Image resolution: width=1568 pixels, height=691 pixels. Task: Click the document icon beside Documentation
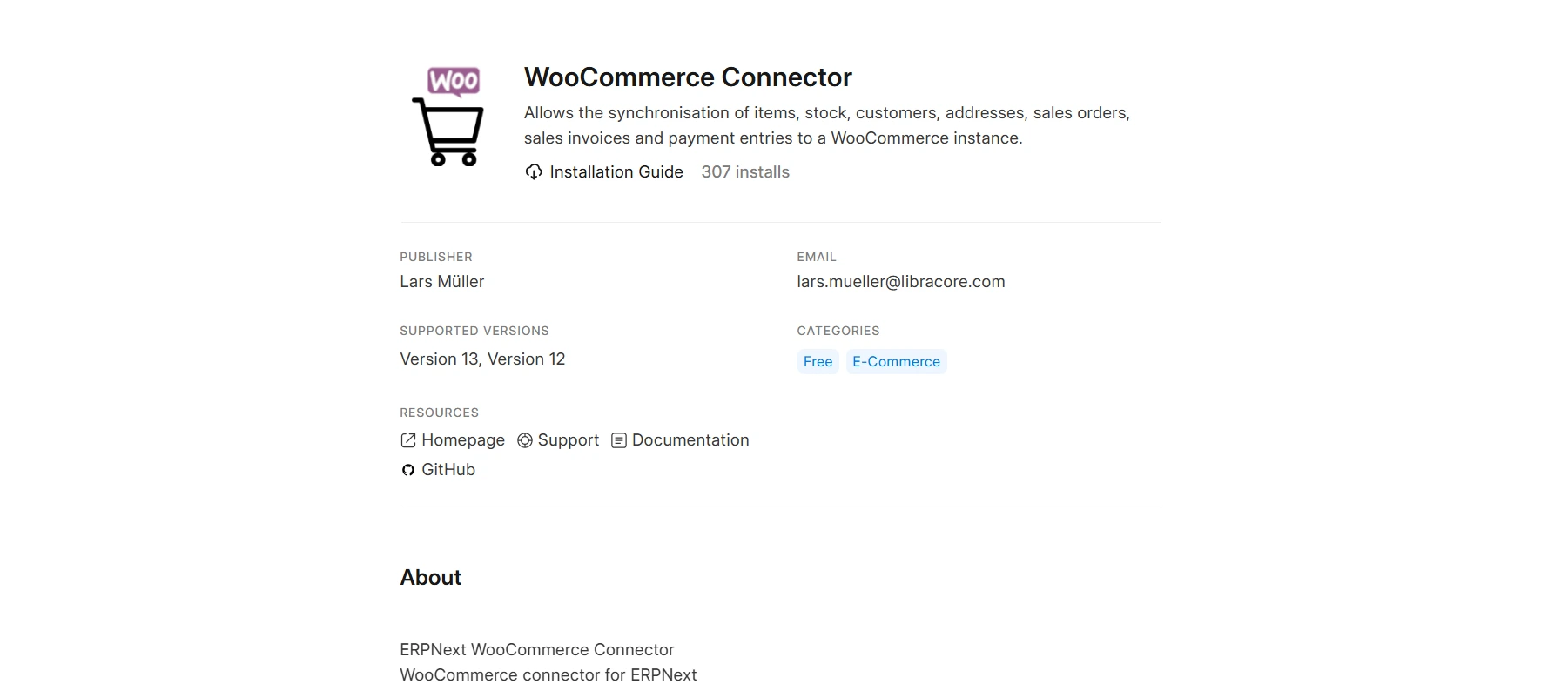pos(619,440)
